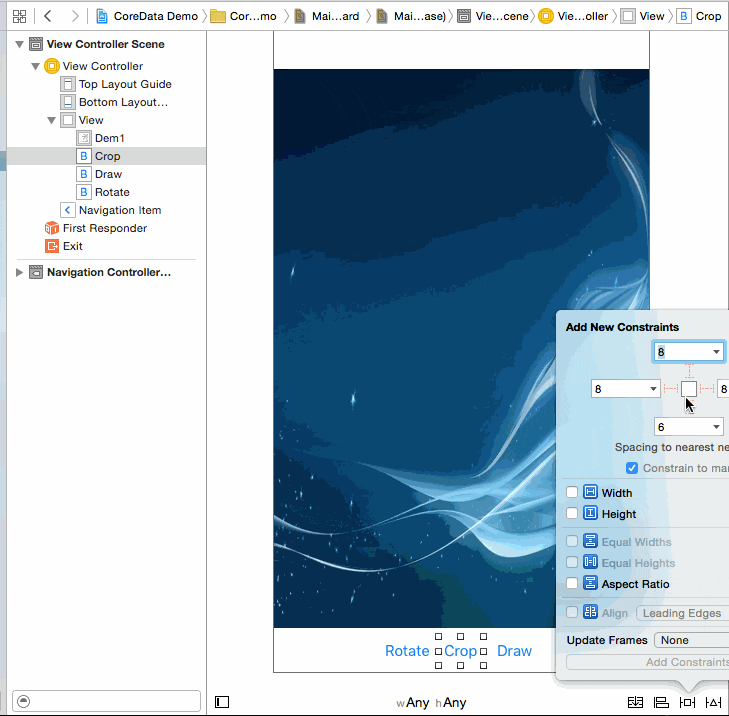The width and height of the screenshot is (729, 716).
Task: Open the top spacing dropdown arrow
Action: pos(716,352)
